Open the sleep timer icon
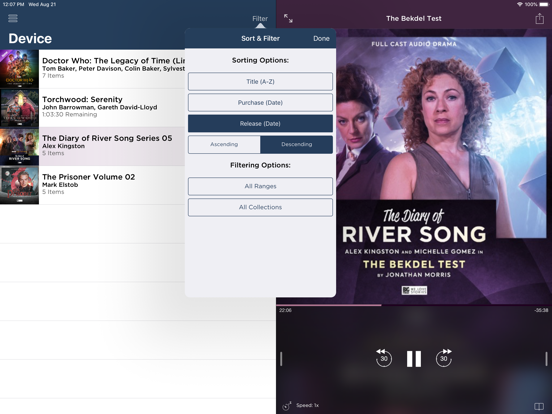 287,406
